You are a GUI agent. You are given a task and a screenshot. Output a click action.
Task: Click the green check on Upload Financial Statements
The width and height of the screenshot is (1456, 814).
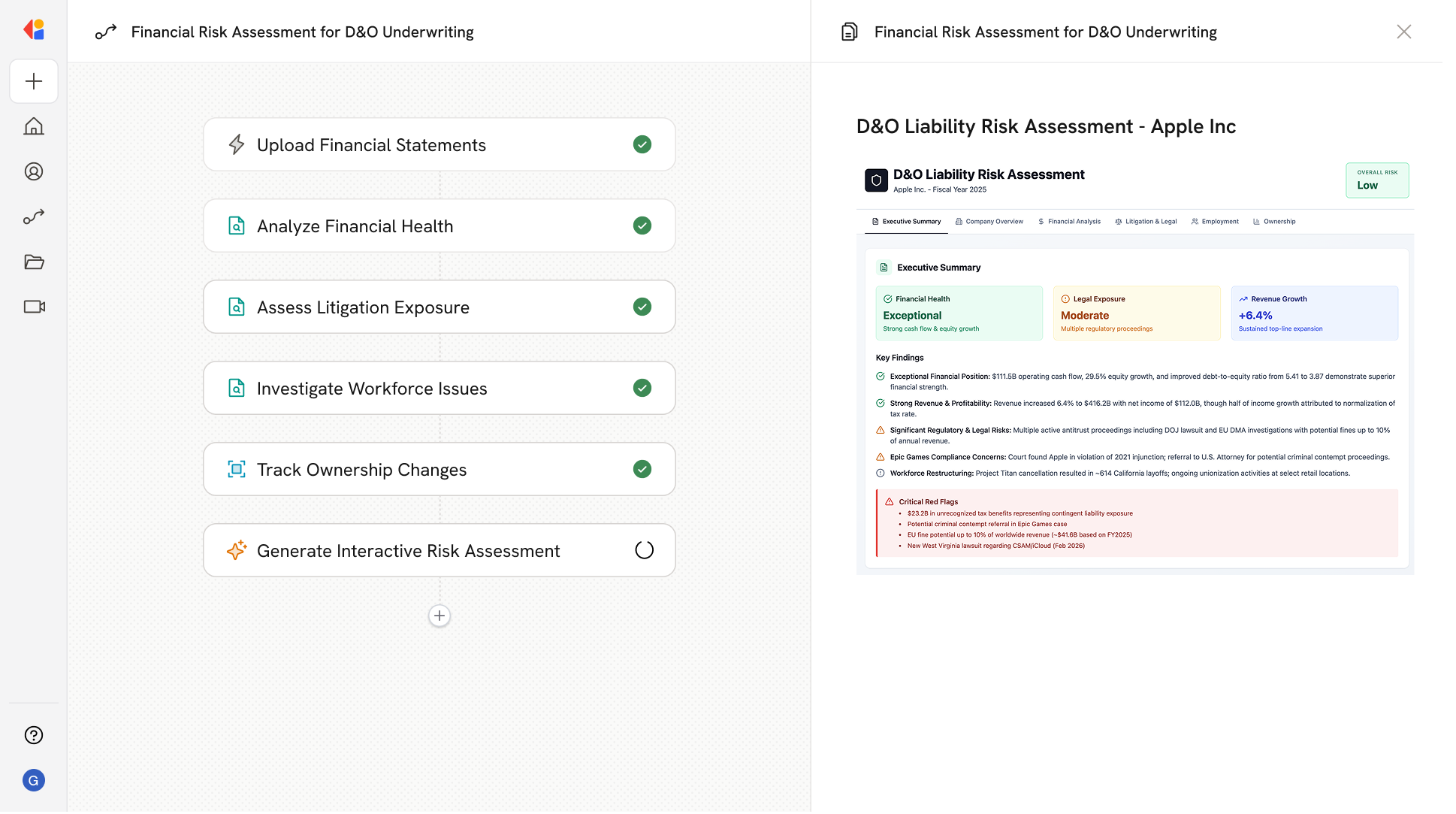coord(642,144)
